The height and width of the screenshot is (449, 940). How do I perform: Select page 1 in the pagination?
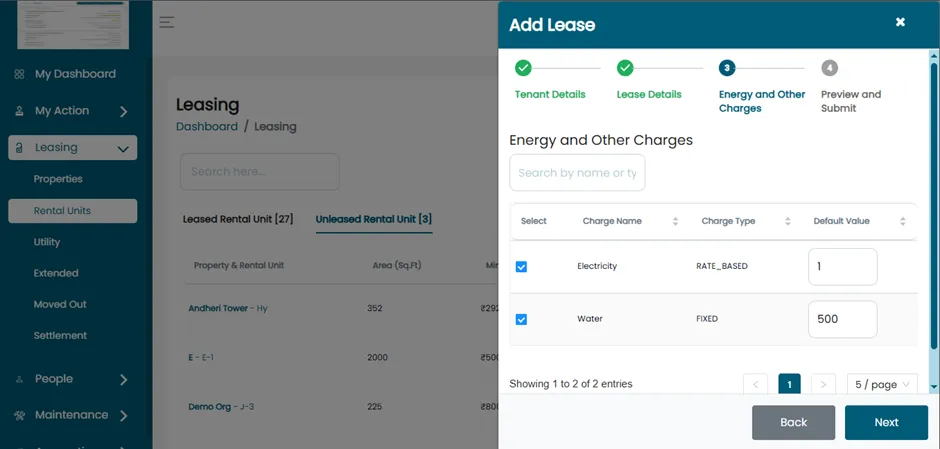pos(790,385)
